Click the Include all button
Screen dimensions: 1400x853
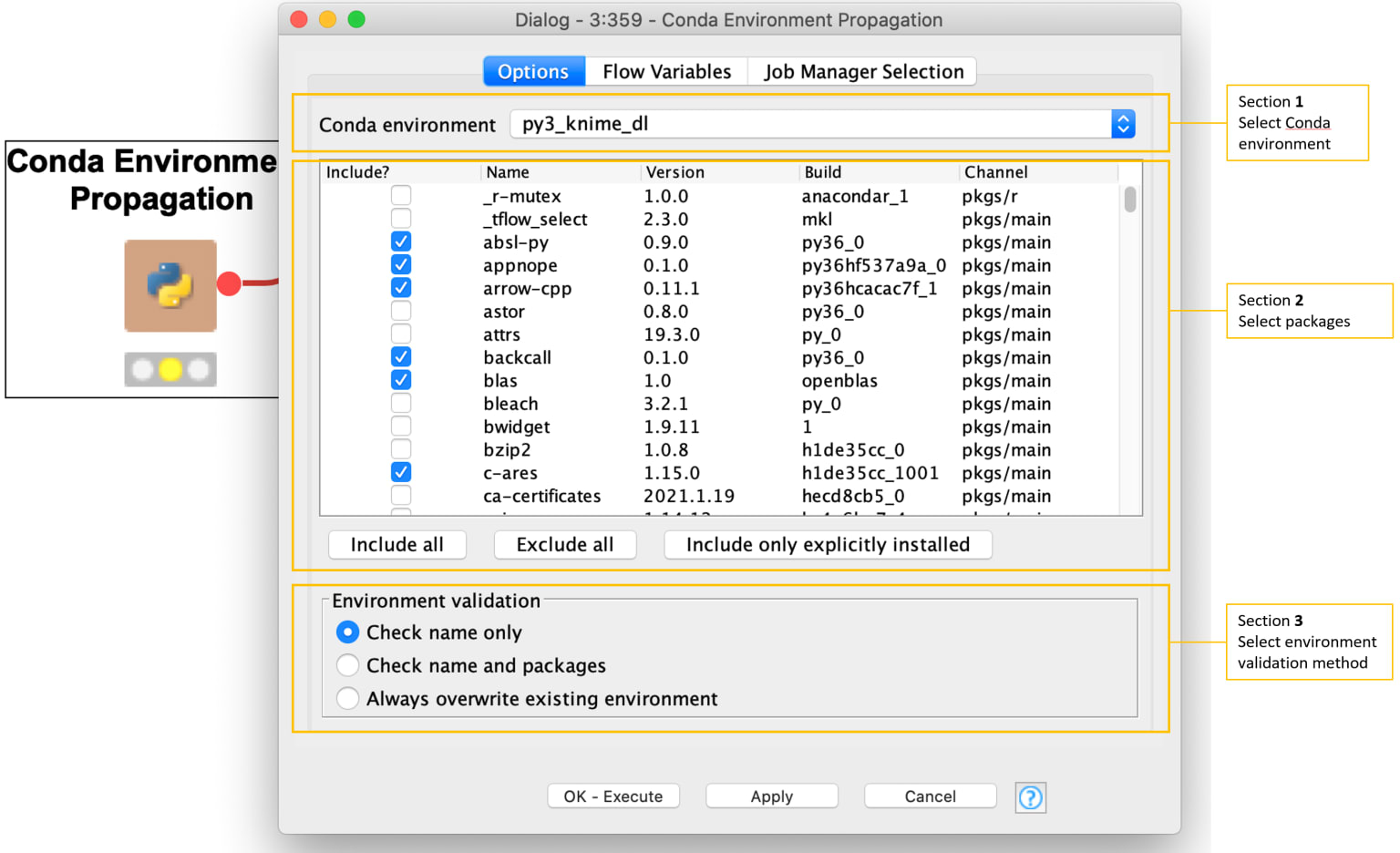coord(397,545)
